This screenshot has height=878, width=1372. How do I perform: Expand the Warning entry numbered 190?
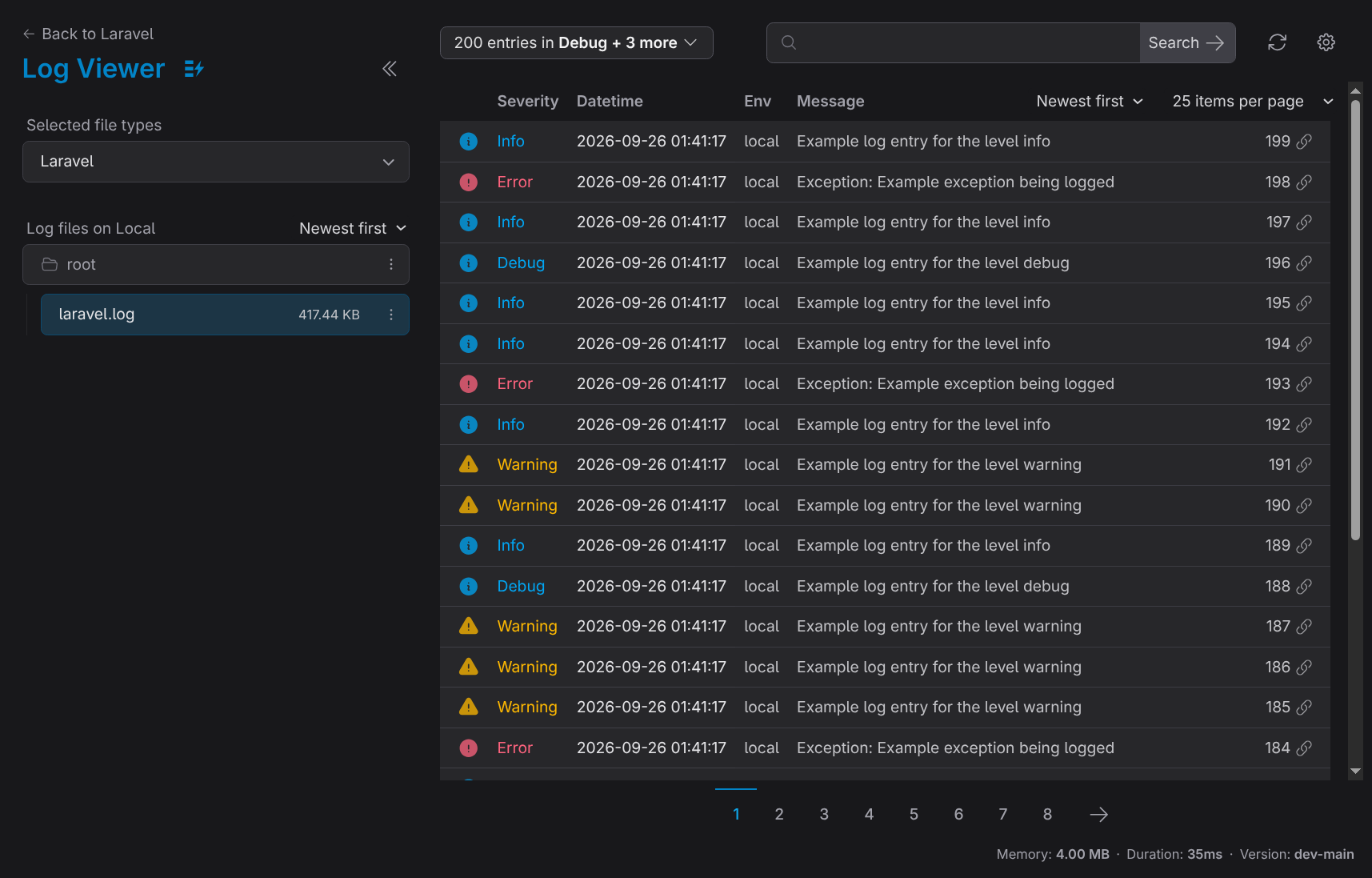click(x=885, y=506)
